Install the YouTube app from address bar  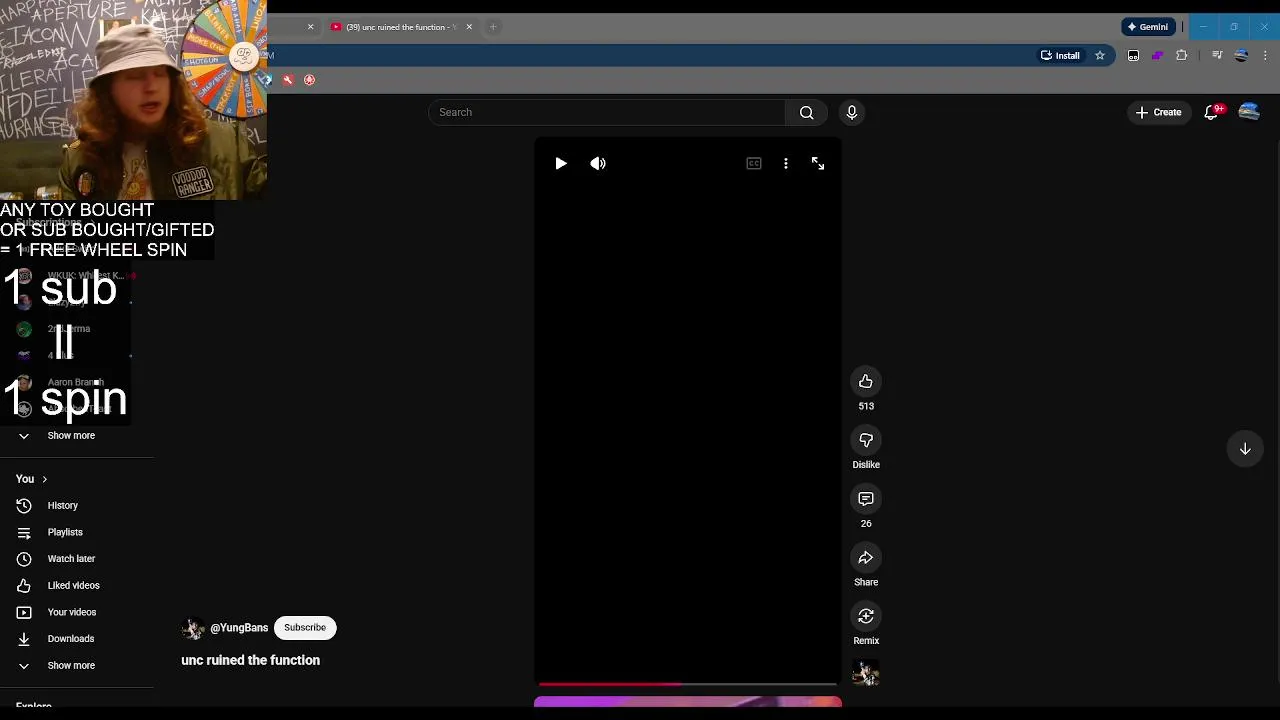tap(1060, 56)
